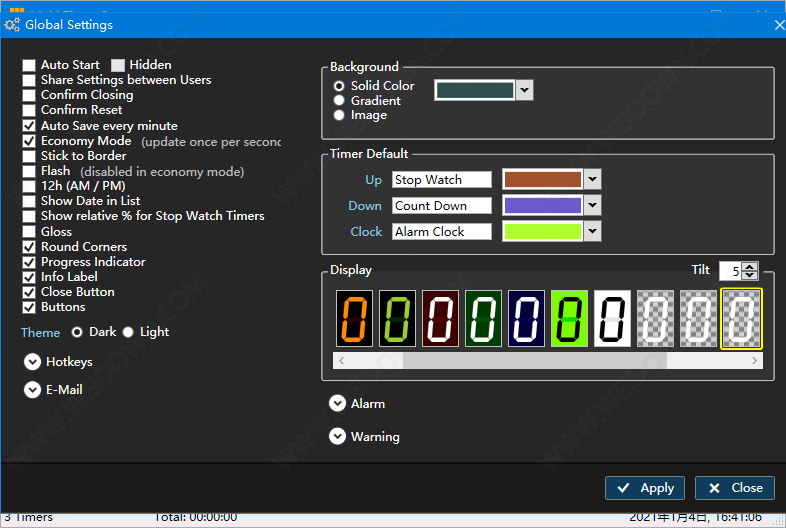Expand the Alarm section

tap(337, 403)
